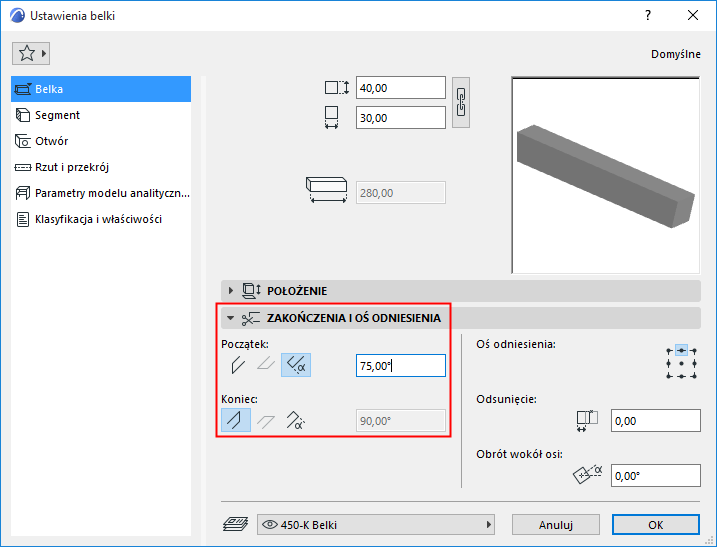Click the help question mark icon

(x=648, y=16)
